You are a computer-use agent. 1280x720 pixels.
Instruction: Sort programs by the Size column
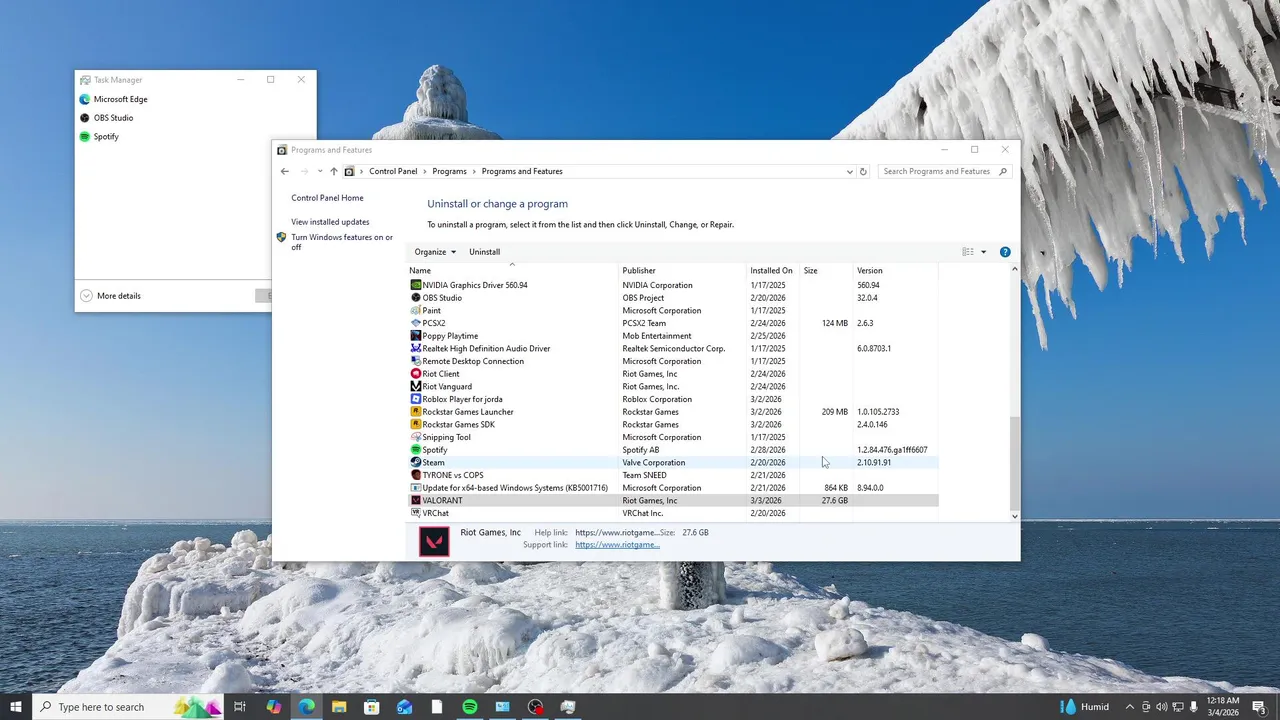tap(826, 270)
